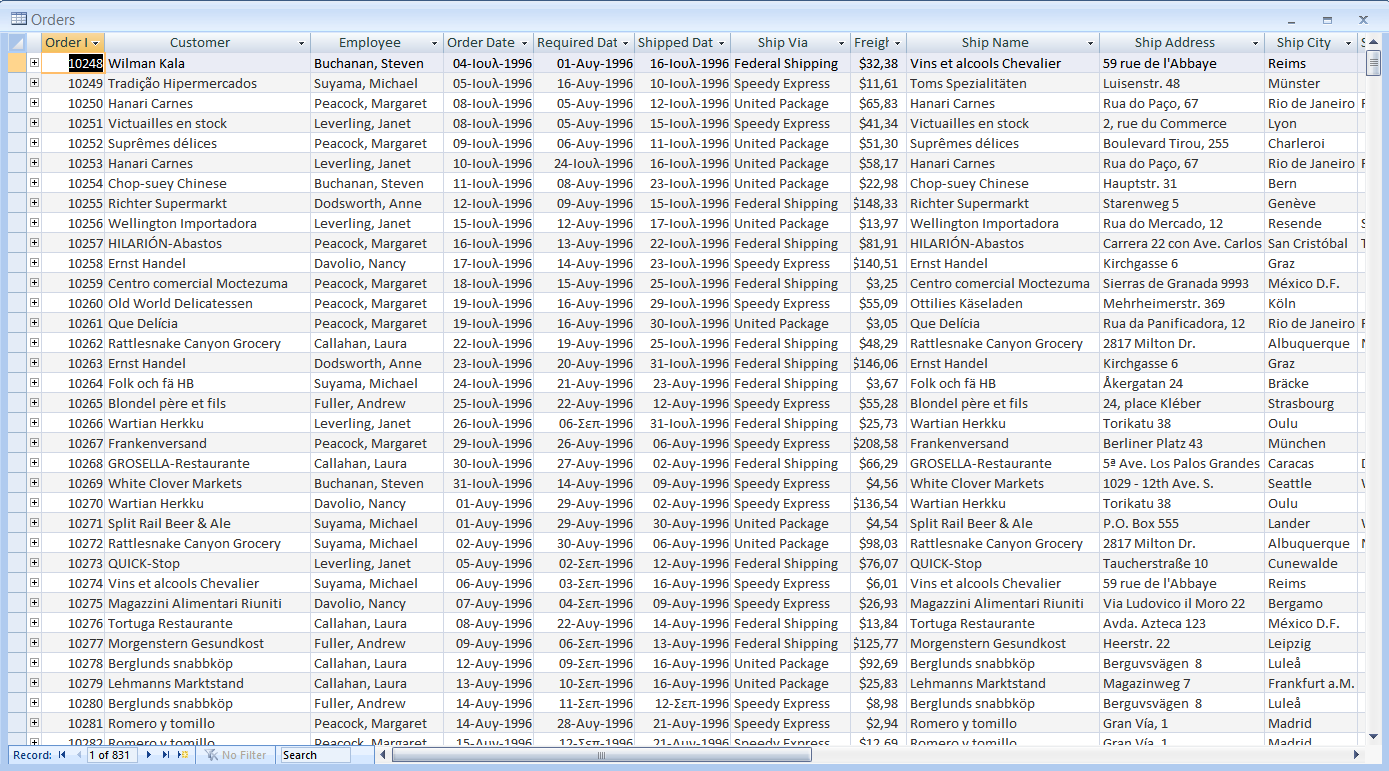The height and width of the screenshot is (771, 1389).
Task: Open the Shipped Date column dropdown arrow
Action: pyautogui.click(x=721, y=43)
